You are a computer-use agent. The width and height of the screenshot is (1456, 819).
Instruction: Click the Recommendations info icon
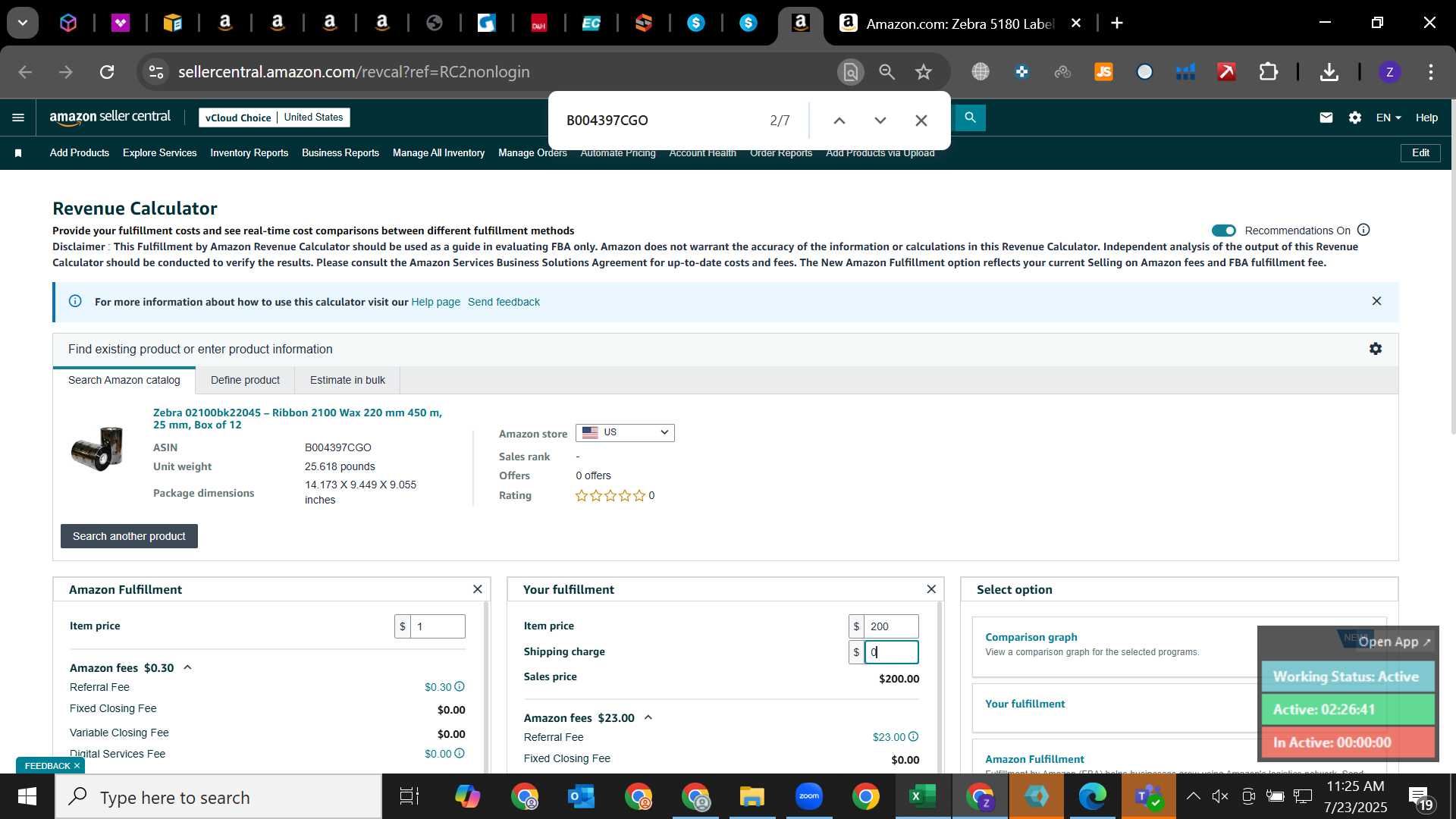tap(1363, 230)
